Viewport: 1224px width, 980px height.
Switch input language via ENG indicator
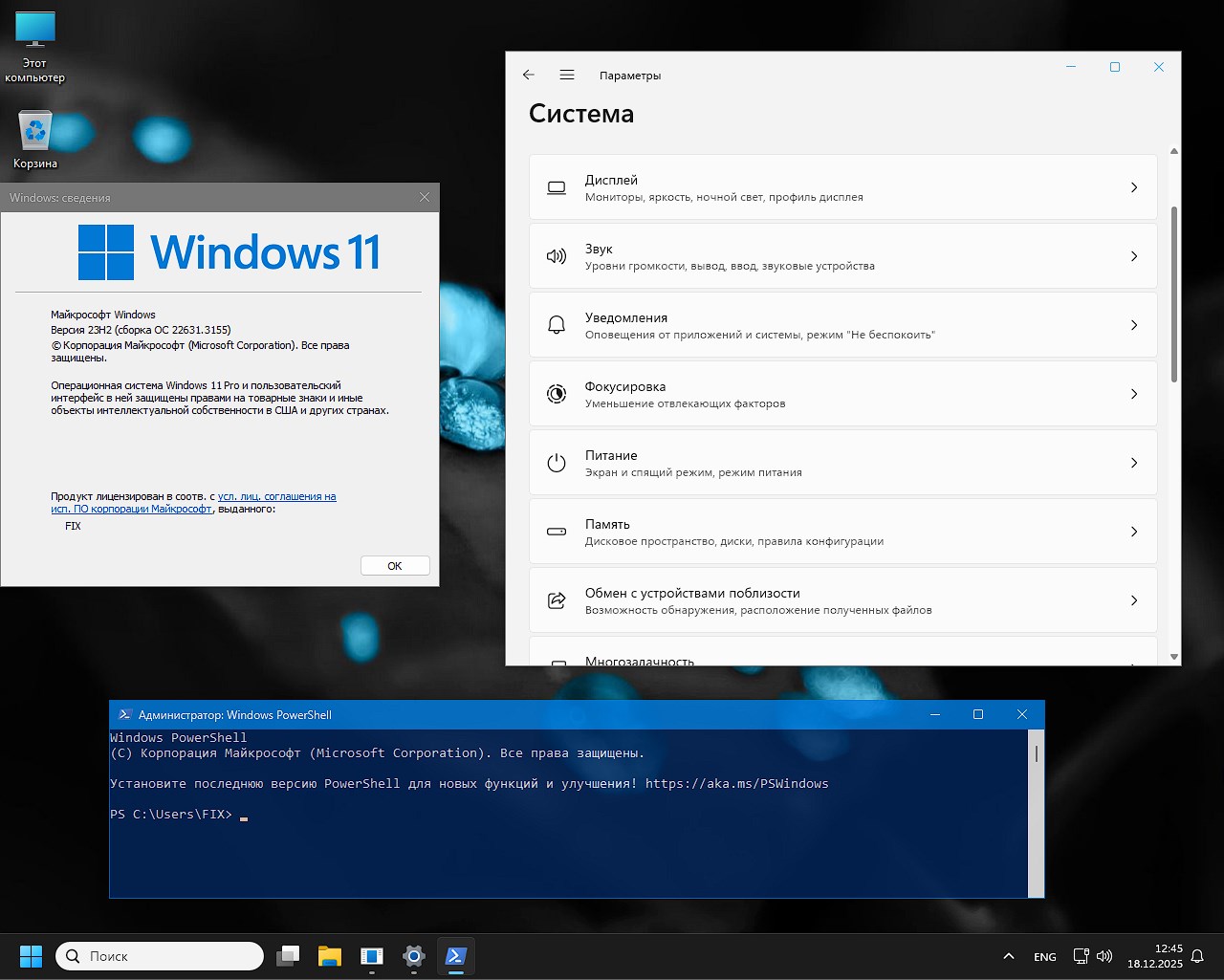pos(1044,956)
